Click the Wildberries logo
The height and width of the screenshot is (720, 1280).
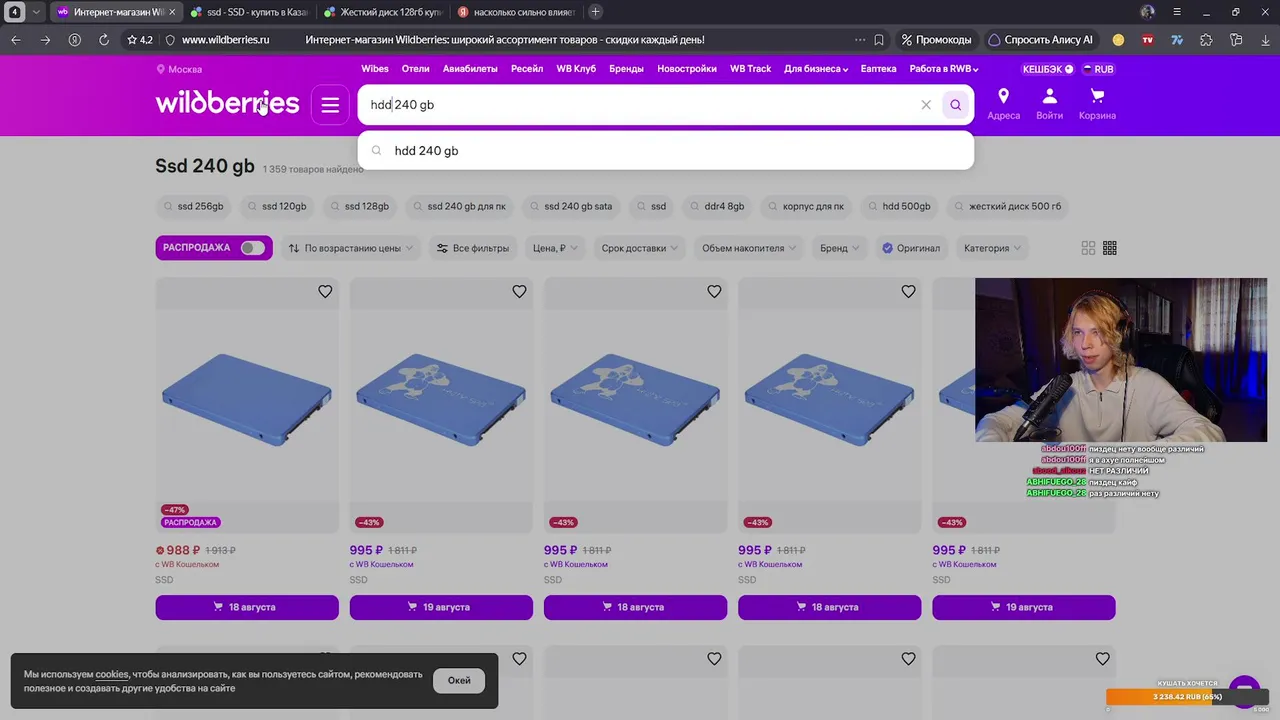(x=227, y=104)
